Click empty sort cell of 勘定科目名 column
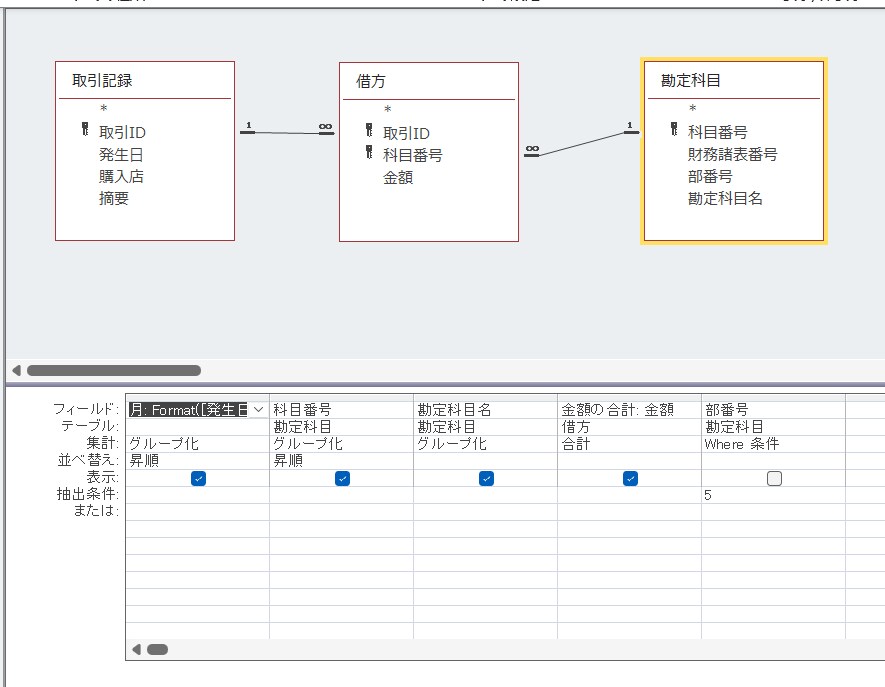Image resolution: width=885 pixels, height=687 pixels. click(x=485, y=461)
